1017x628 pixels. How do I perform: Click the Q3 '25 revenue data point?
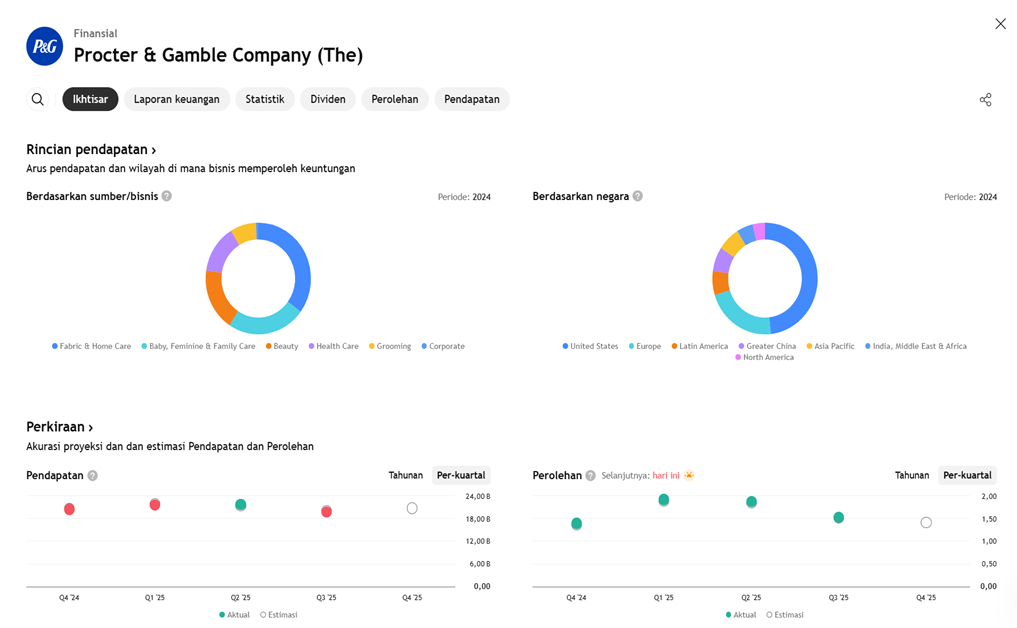[327, 512]
